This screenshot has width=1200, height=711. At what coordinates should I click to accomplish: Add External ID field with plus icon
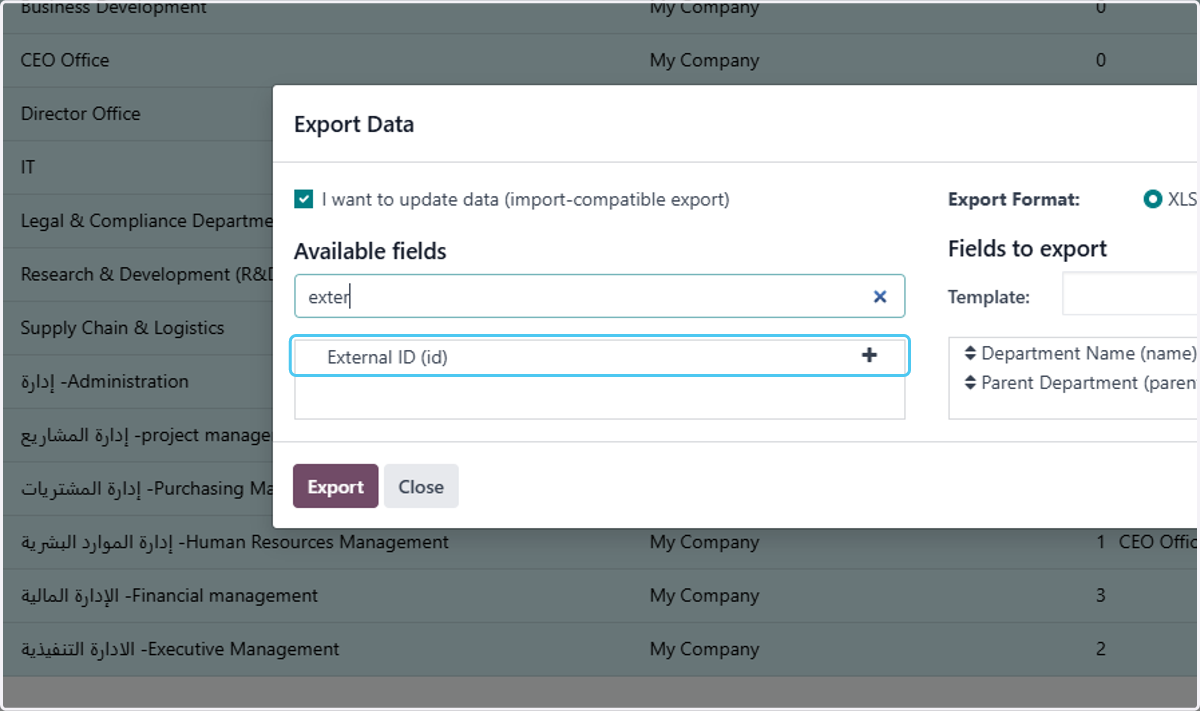pyautogui.click(x=869, y=355)
